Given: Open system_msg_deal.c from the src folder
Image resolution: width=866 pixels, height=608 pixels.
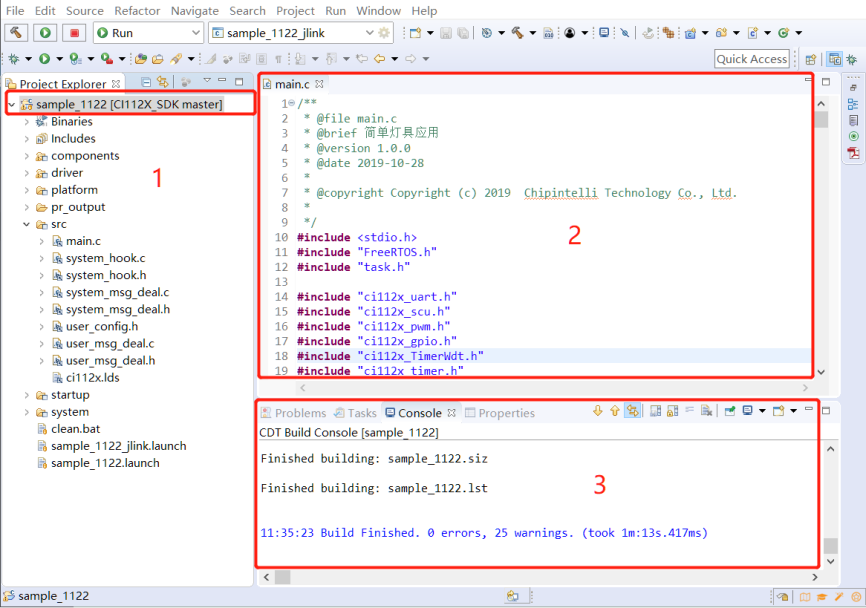Looking at the screenshot, I should (x=117, y=292).
